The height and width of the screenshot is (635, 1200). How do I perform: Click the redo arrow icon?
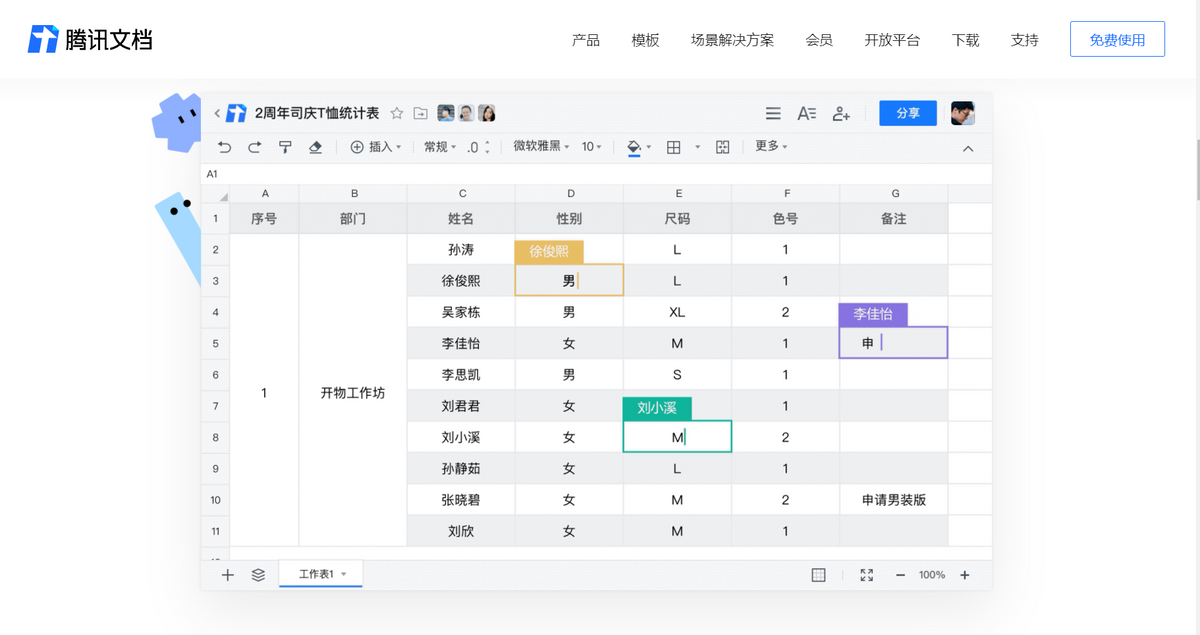tap(255, 147)
